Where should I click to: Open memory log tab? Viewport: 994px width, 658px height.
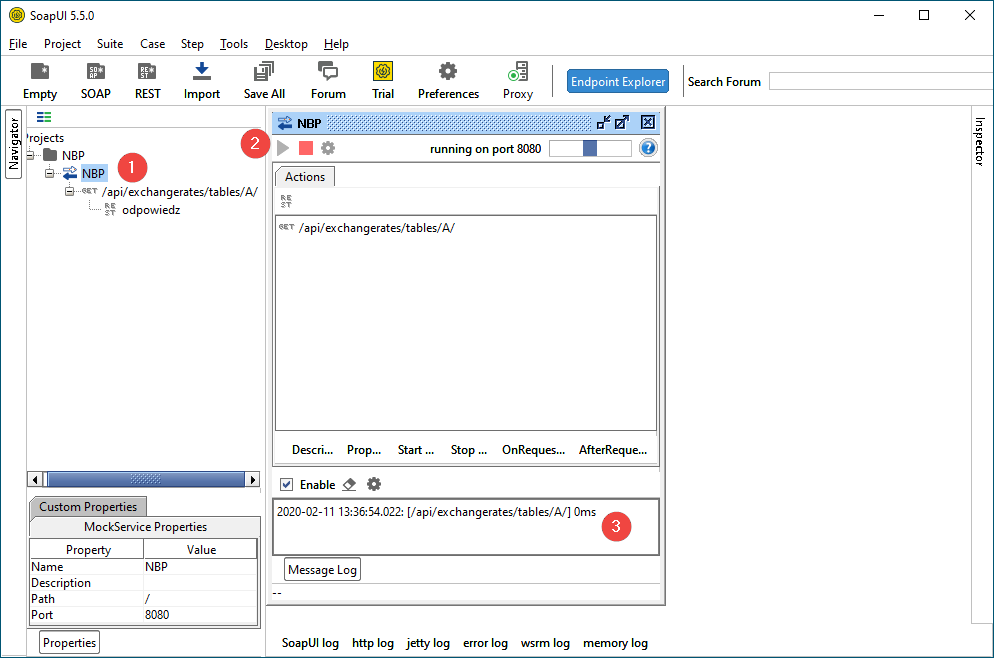(615, 643)
